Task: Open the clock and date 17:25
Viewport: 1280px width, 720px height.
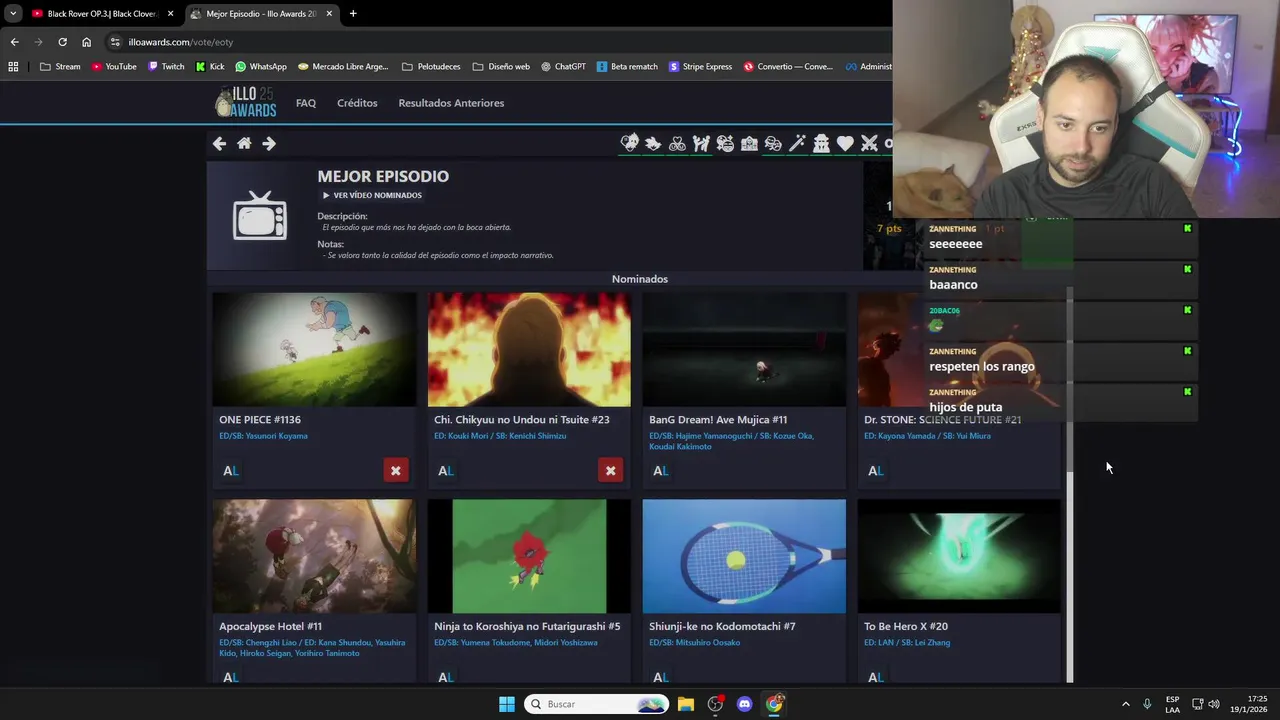Action: 1250,704
